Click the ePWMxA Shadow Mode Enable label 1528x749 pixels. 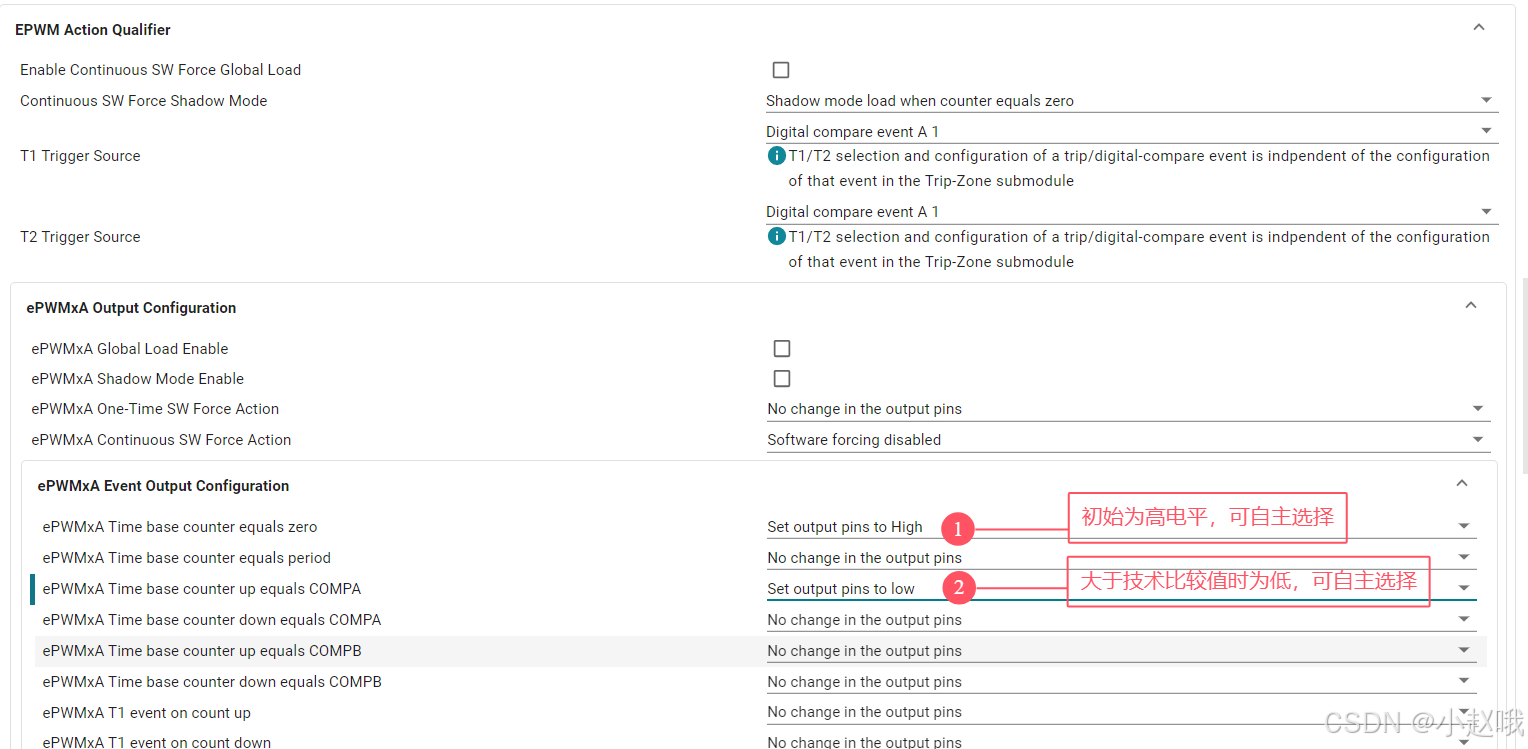point(137,379)
